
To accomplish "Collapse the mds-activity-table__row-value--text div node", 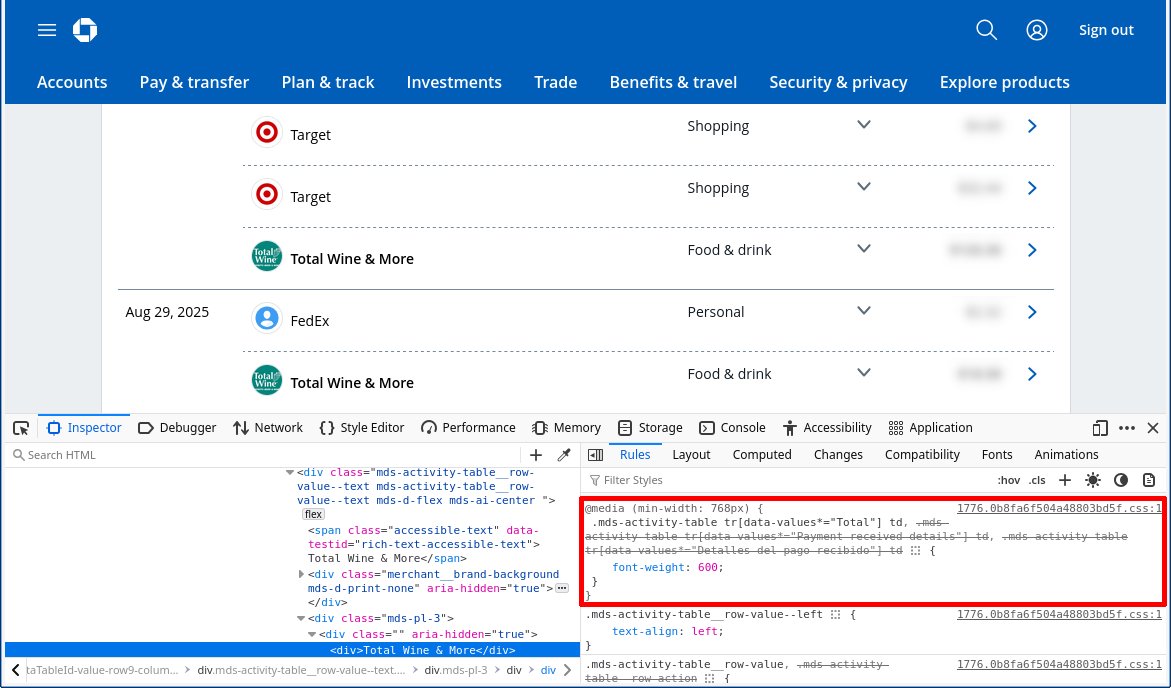I will tap(290, 472).
